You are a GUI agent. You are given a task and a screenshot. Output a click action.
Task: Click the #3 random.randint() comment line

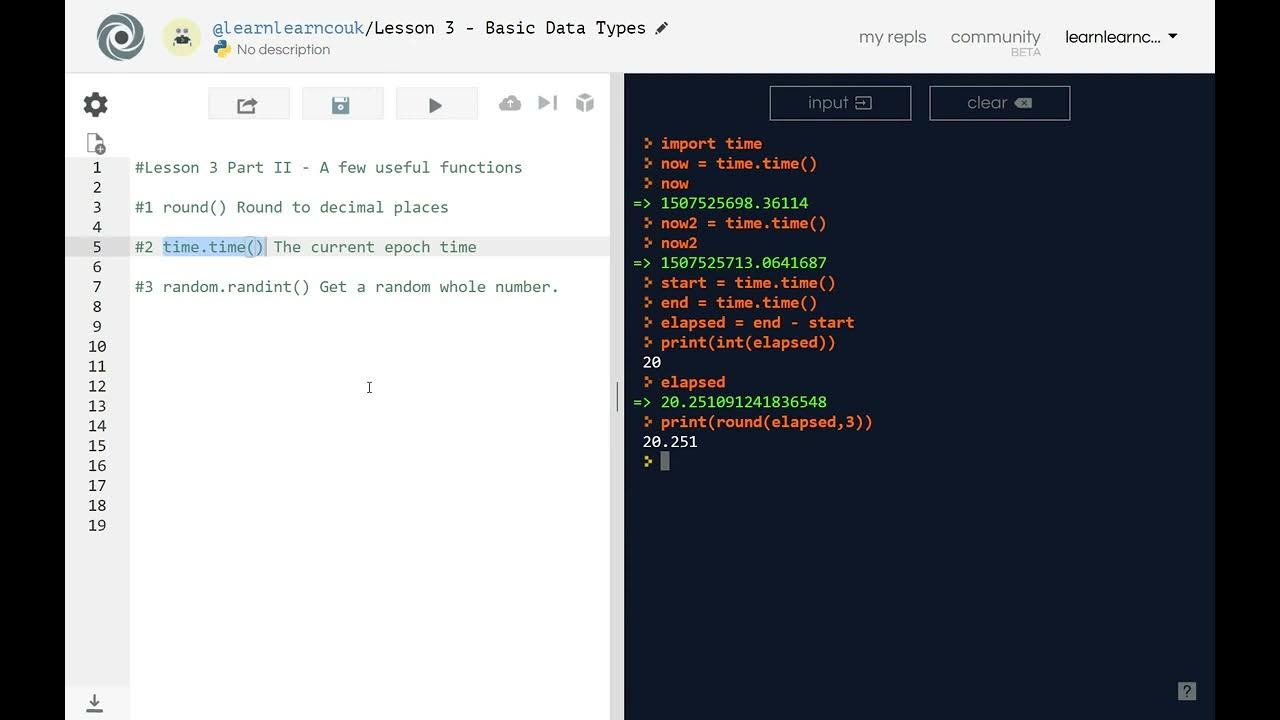point(347,287)
